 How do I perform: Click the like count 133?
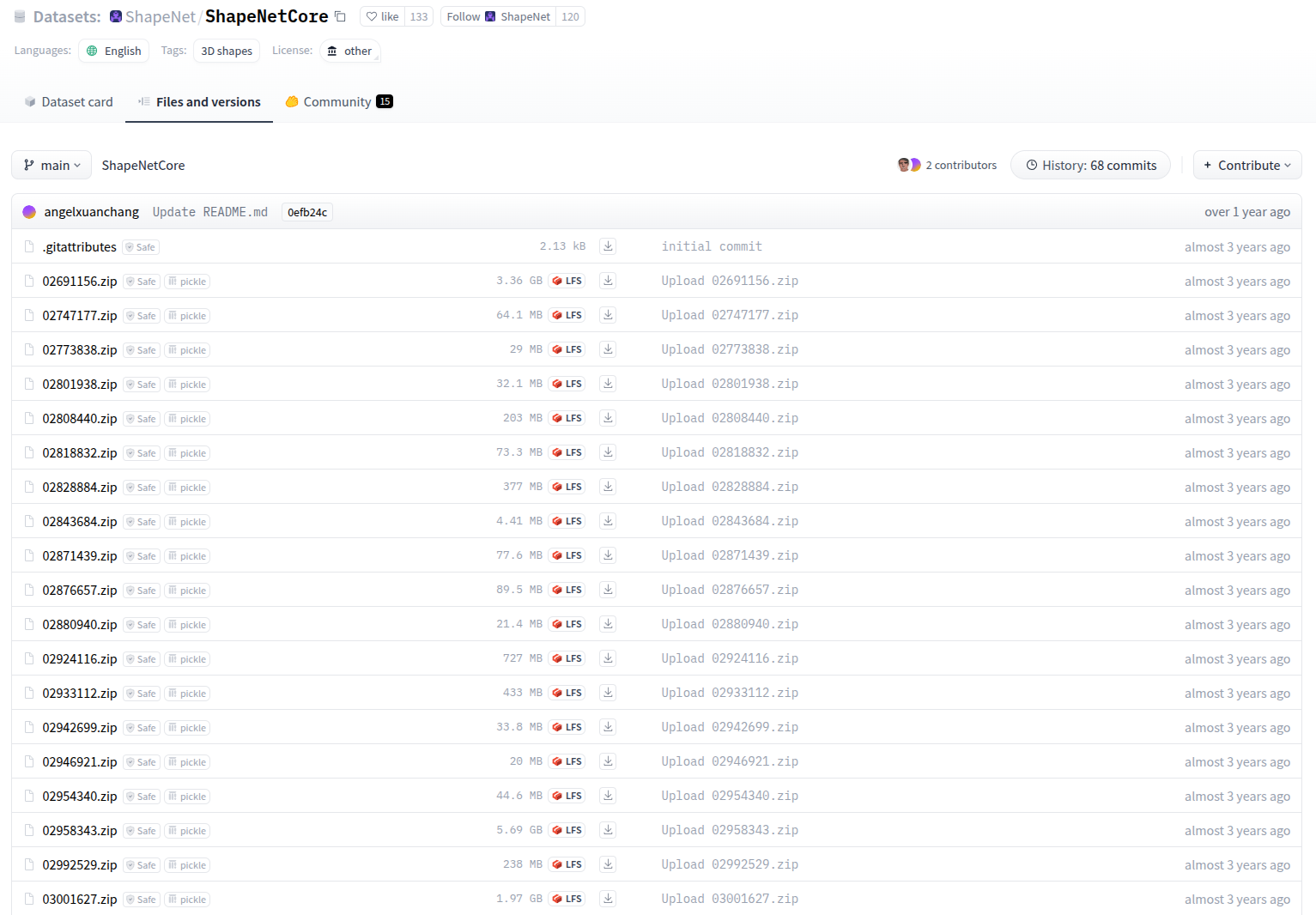pos(419,16)
